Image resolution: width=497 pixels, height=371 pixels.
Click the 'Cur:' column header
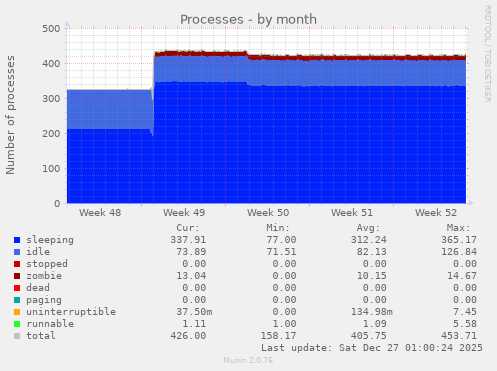pyautogui.click(x=188, y=228)
